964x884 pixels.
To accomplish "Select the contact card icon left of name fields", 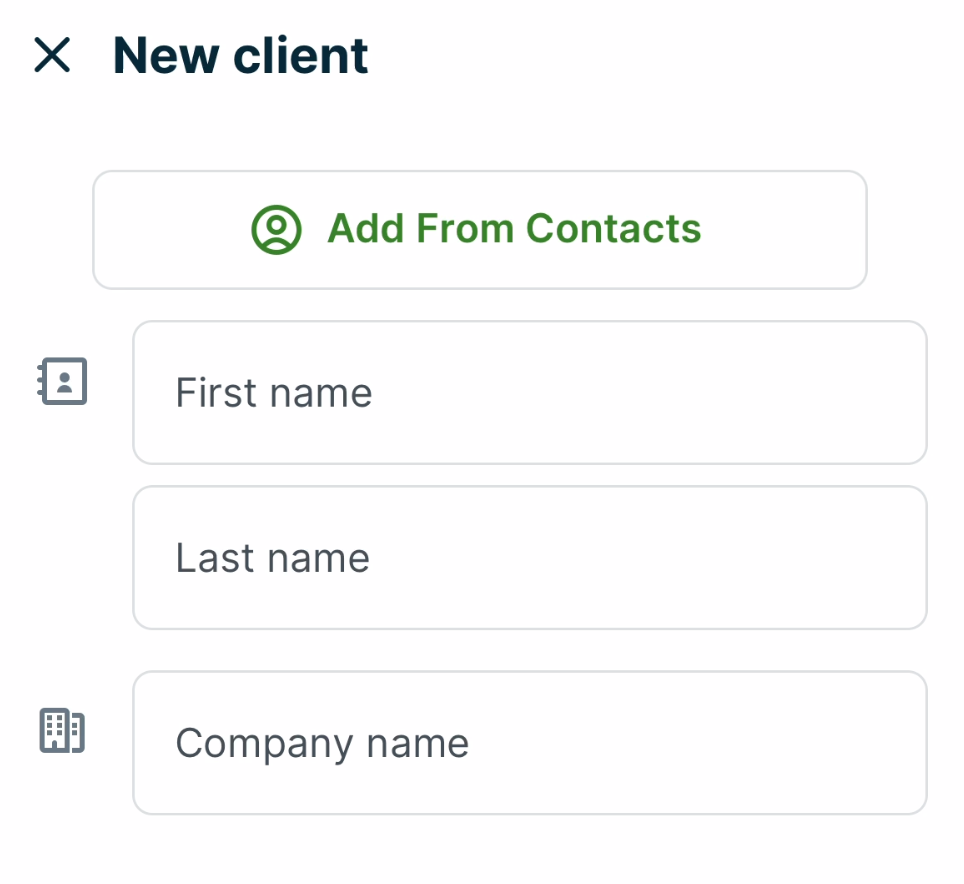I will click(x=63, y=381).
